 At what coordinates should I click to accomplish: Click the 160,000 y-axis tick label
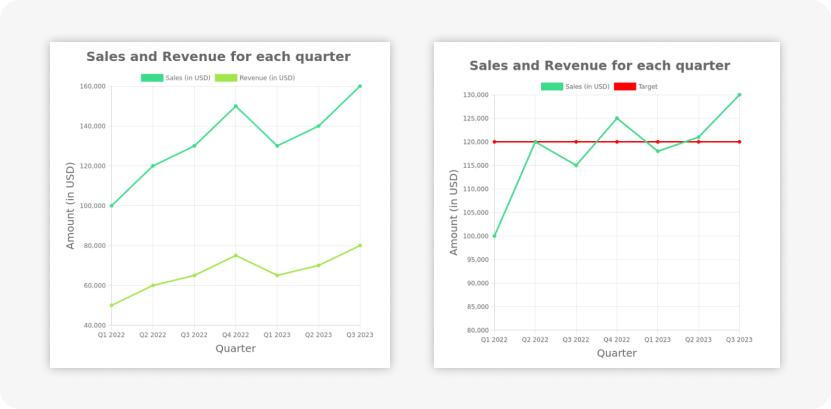click(x=94, y=86)
